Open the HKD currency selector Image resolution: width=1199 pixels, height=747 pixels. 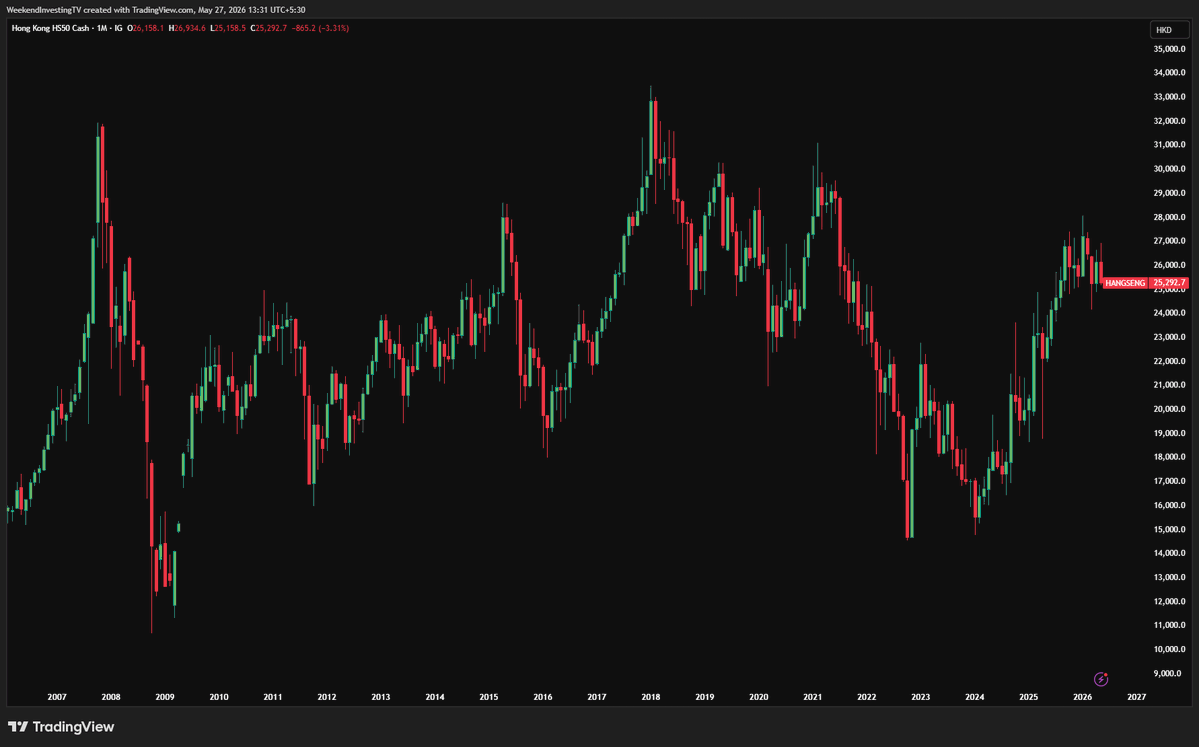pos(1169,30)
